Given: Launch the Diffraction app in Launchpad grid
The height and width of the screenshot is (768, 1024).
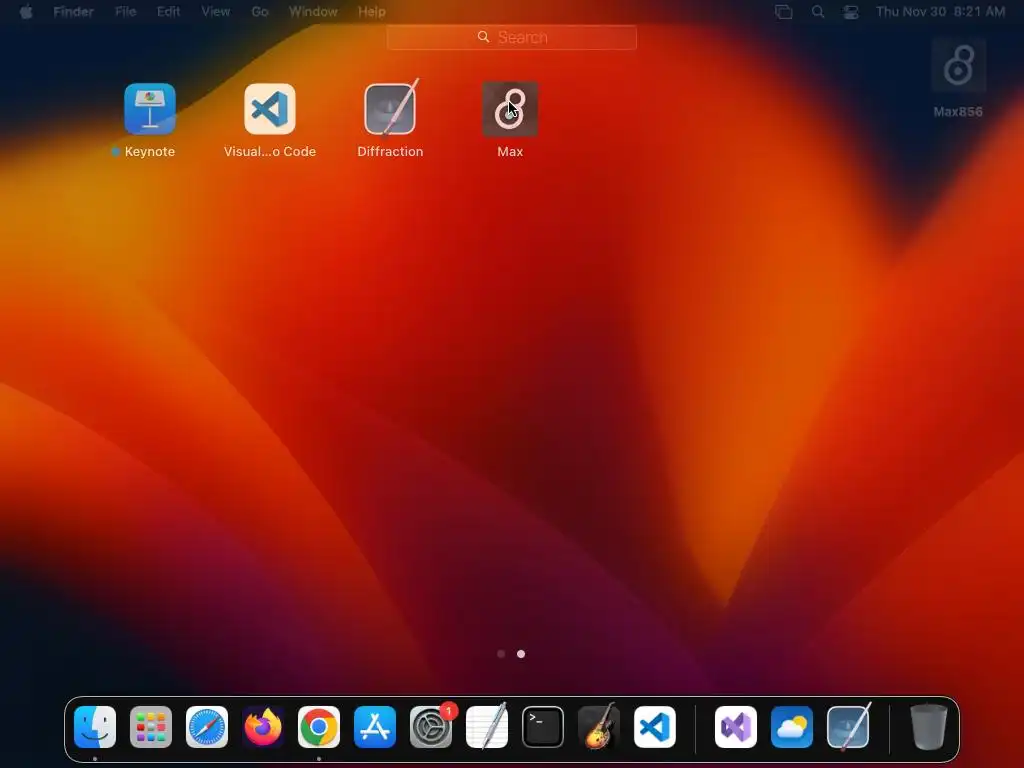Looking at the screenshot, I should pyautogui.click(x=390, y=108).
